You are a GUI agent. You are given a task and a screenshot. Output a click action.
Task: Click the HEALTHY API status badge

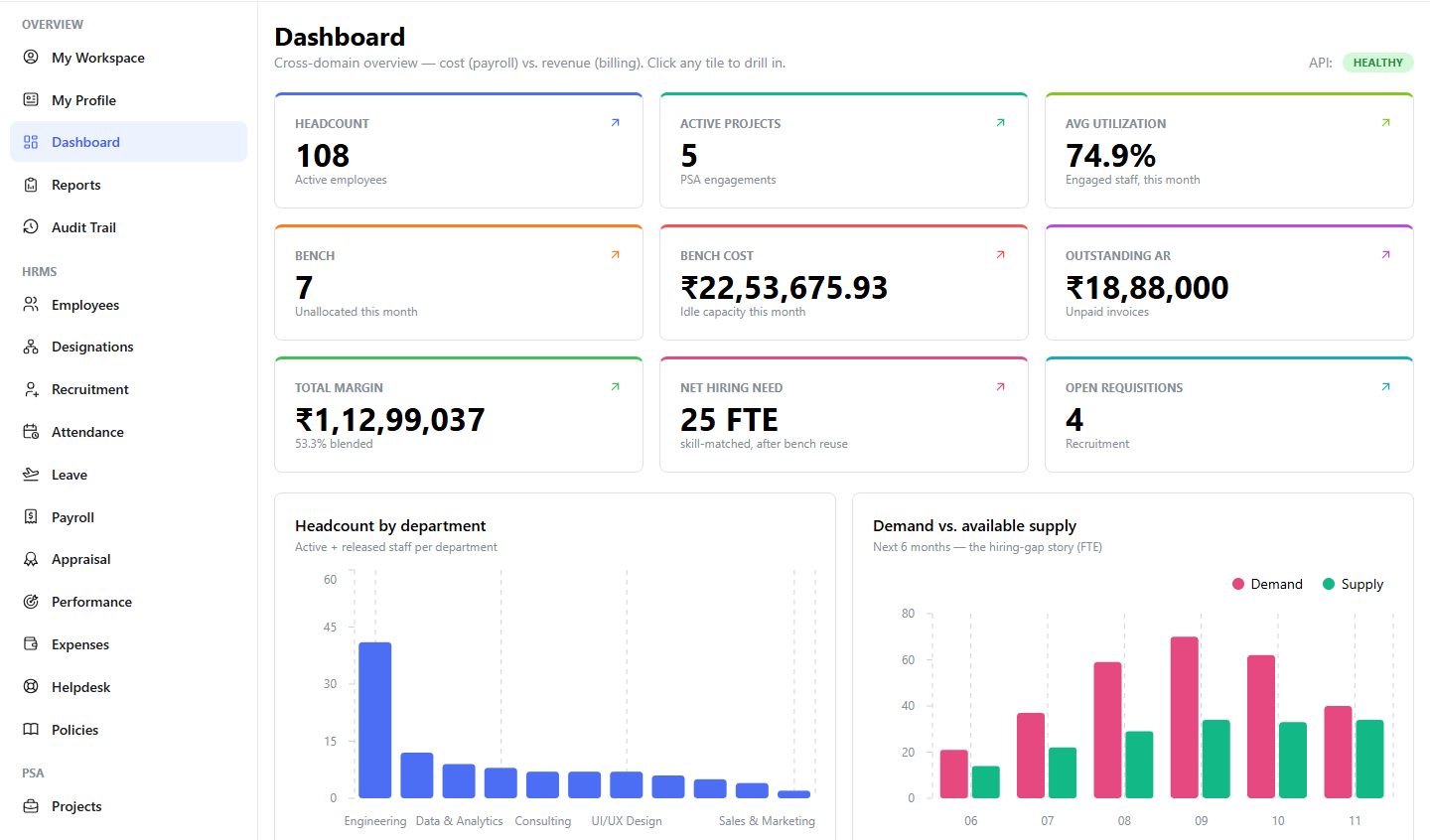click(1378, 63)
